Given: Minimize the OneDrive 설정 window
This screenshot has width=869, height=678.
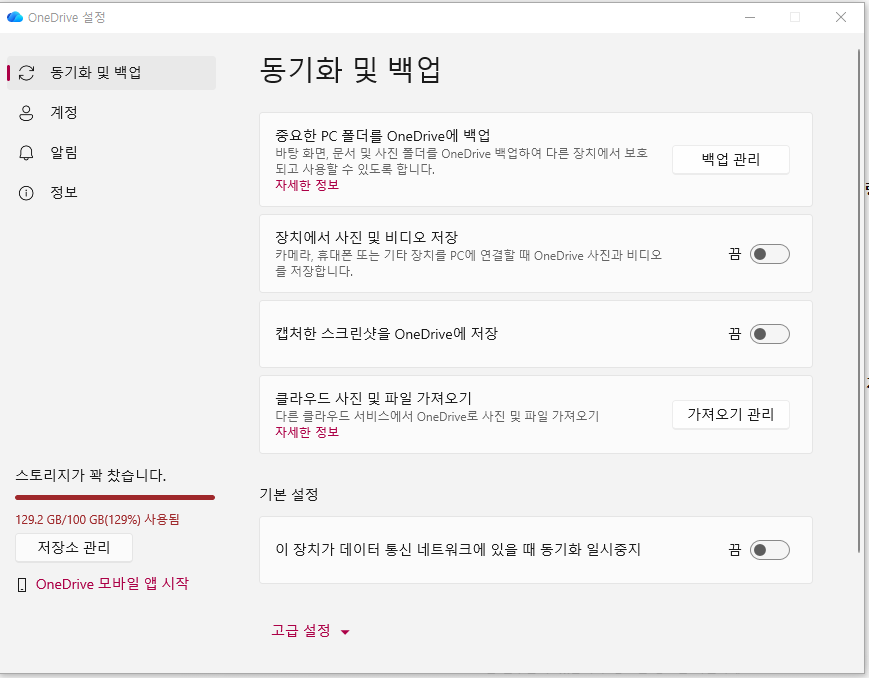Looking at the screenshot, I should click(750, 17).
